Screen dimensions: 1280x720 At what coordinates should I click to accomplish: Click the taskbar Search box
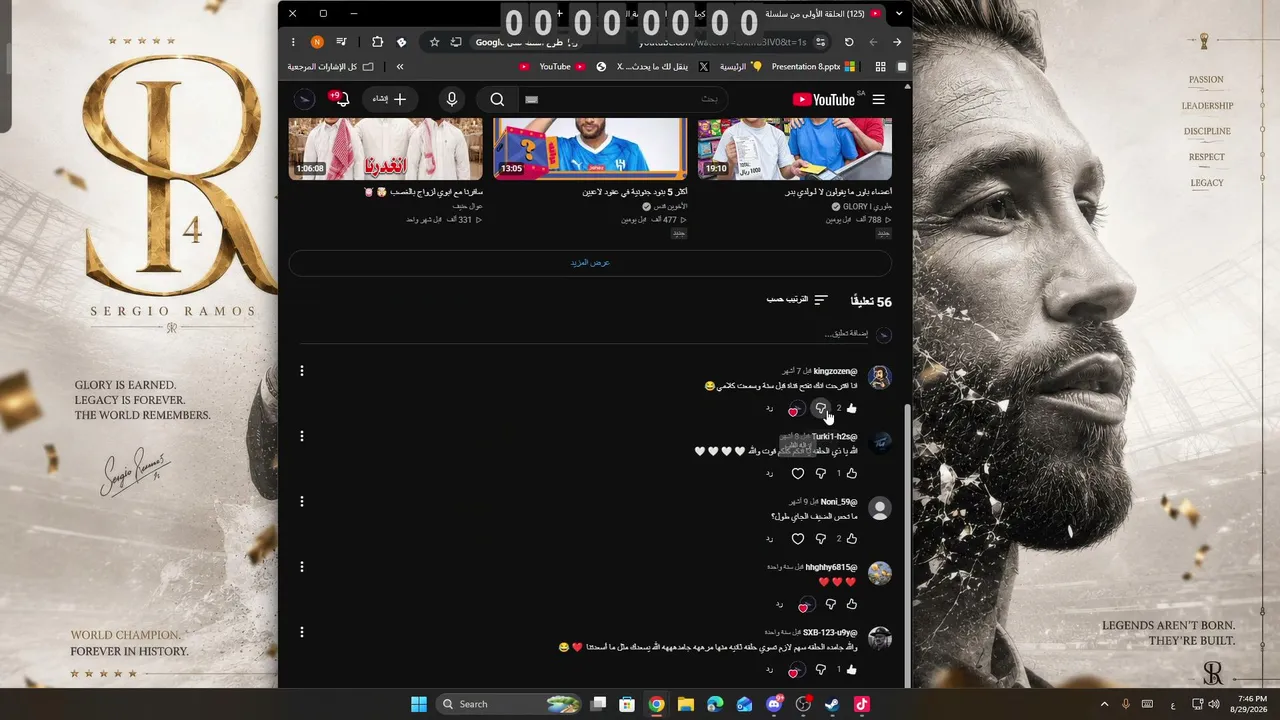point(510,704)
